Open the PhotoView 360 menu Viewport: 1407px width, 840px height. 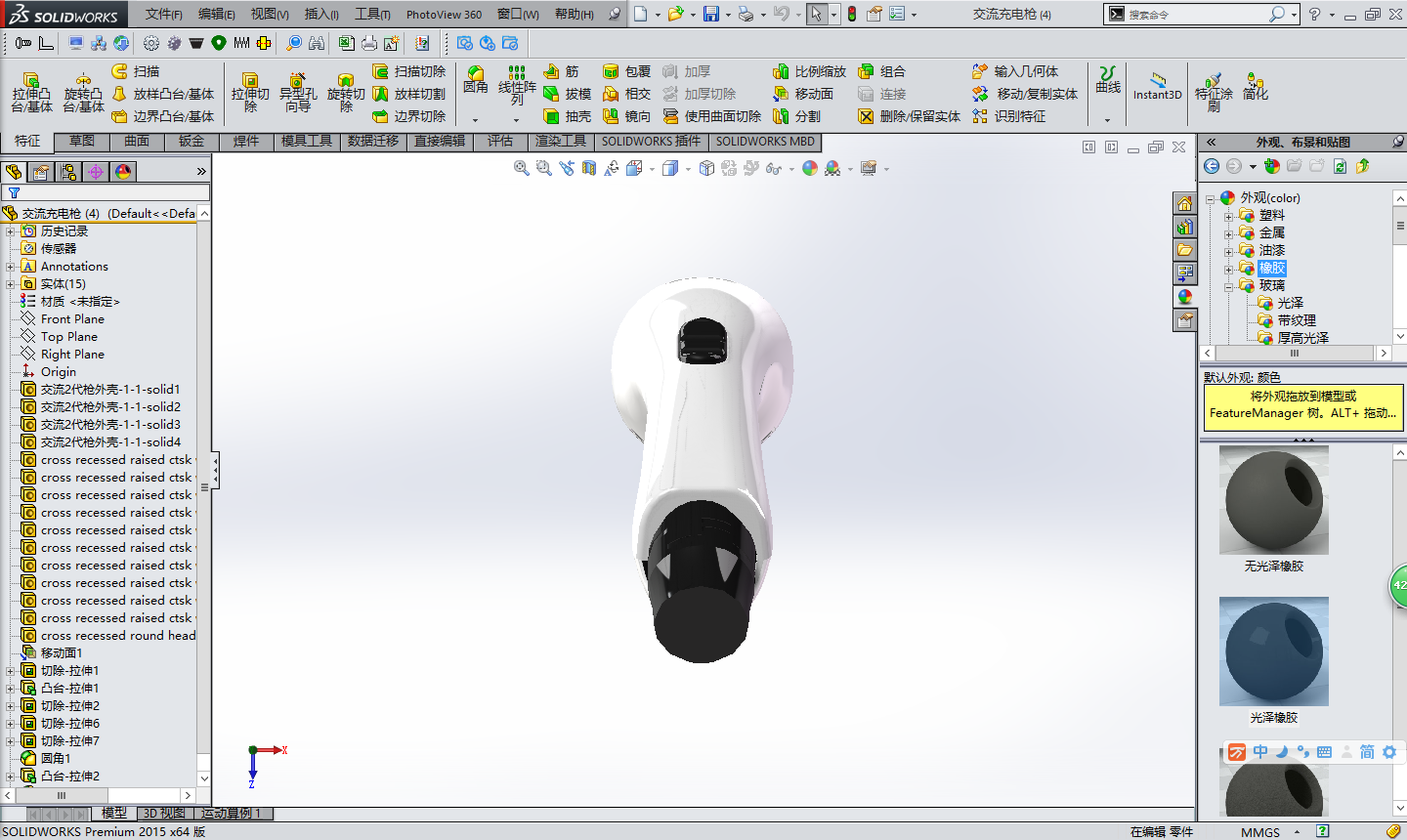click(x=444, y=14)
